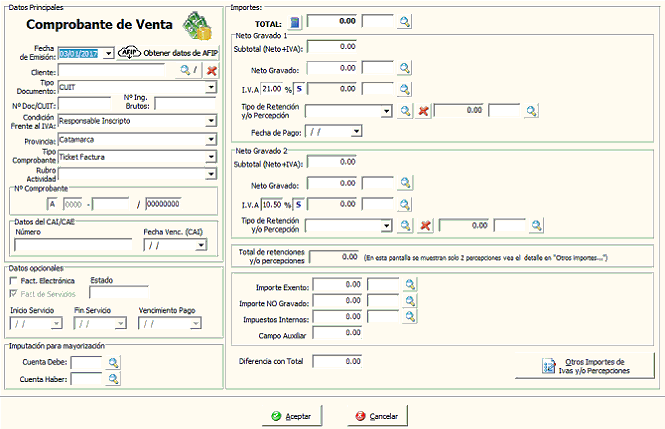Open the Fecha de Pago date dropdown

click(356, 131)
